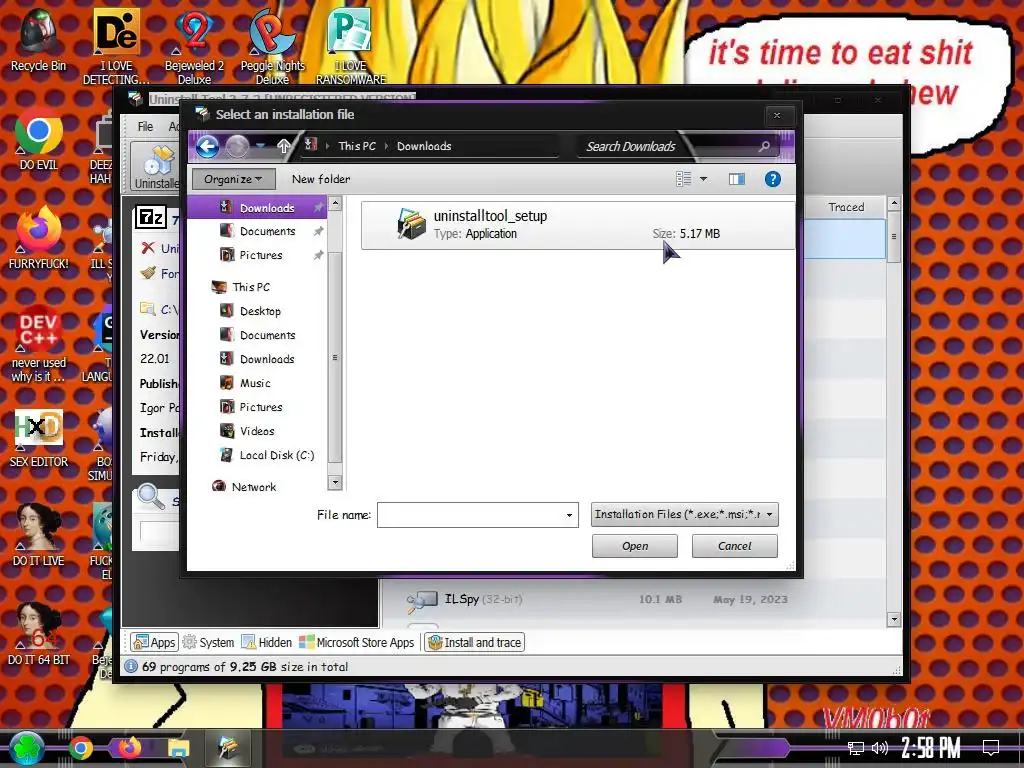Click the New folder button
The image size is (1024, 768).
pos(321,179)
